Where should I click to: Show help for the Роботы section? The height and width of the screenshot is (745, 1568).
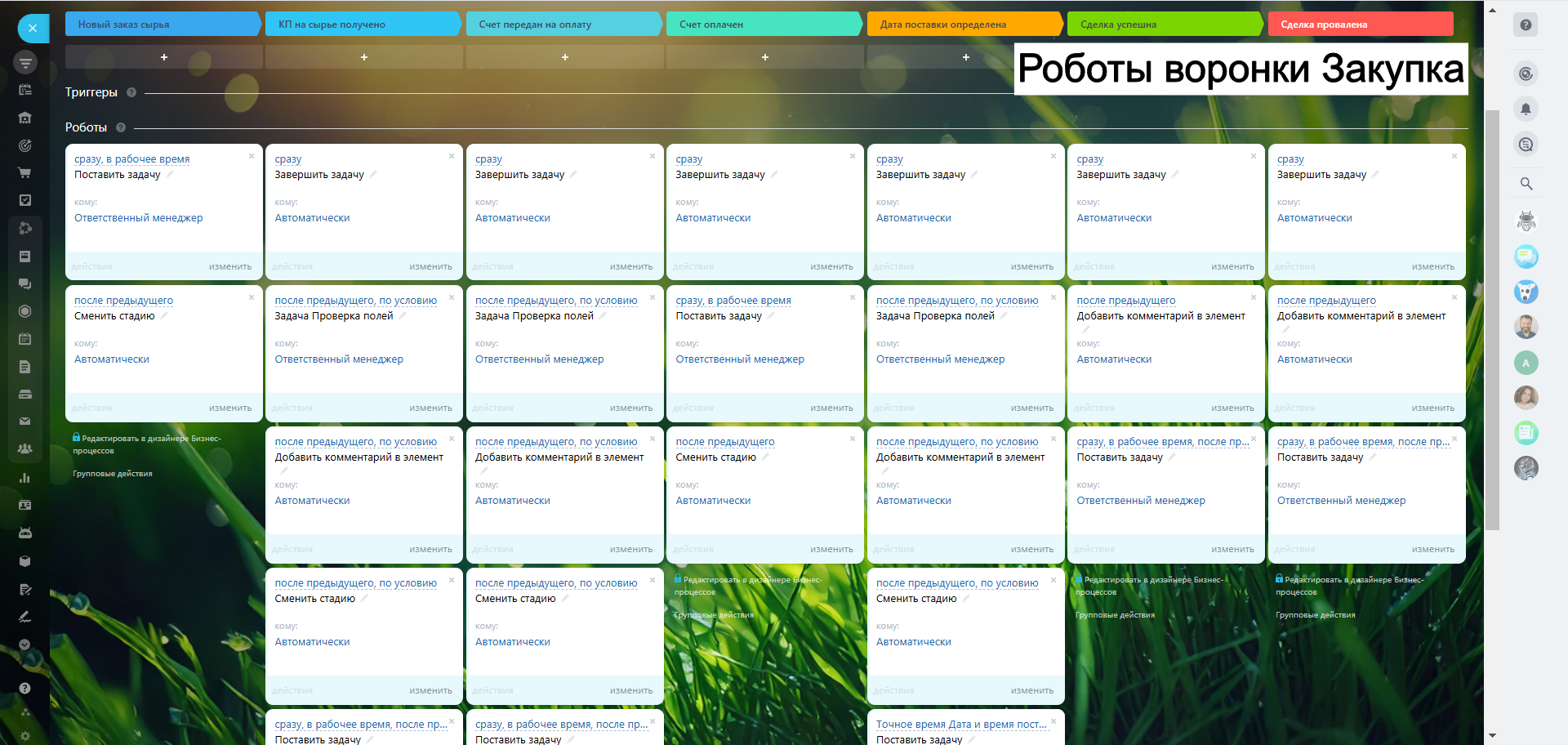click(121, 127)
